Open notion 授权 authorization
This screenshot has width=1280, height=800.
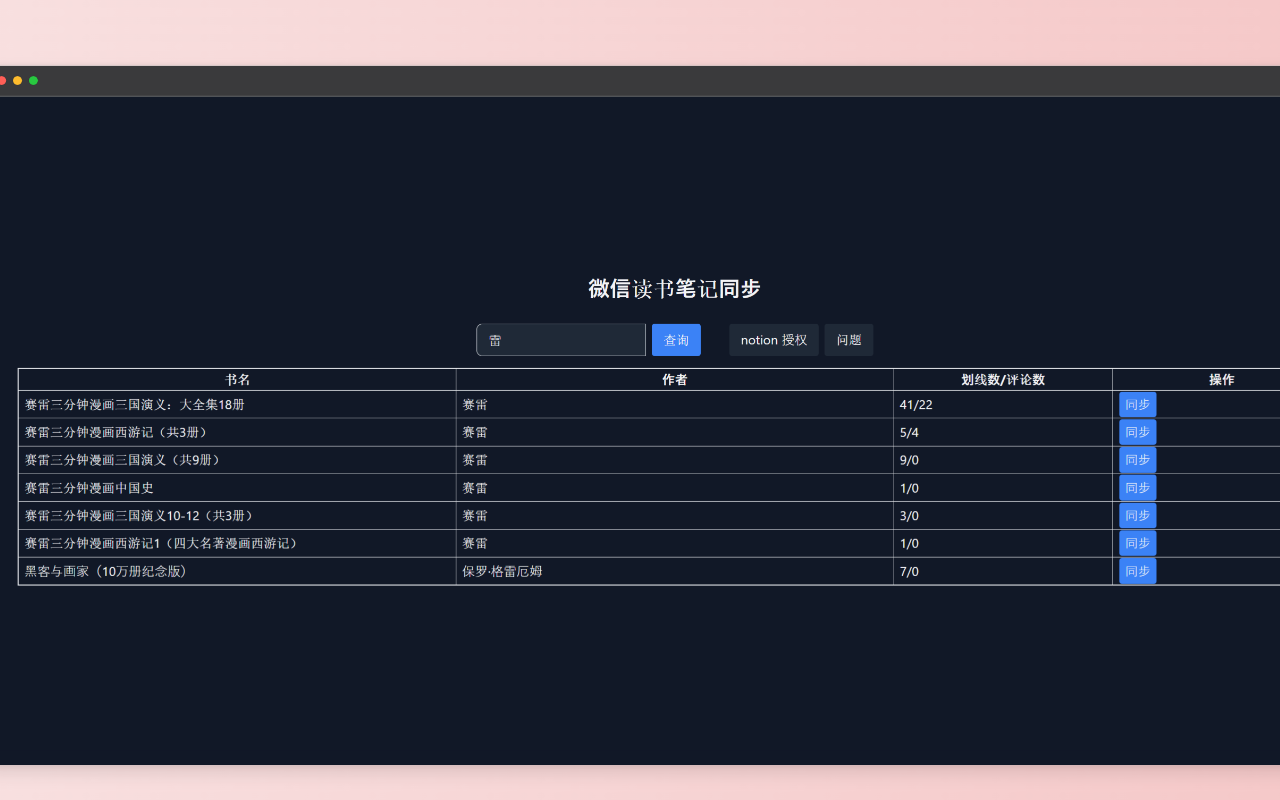[x=774, y=340]
